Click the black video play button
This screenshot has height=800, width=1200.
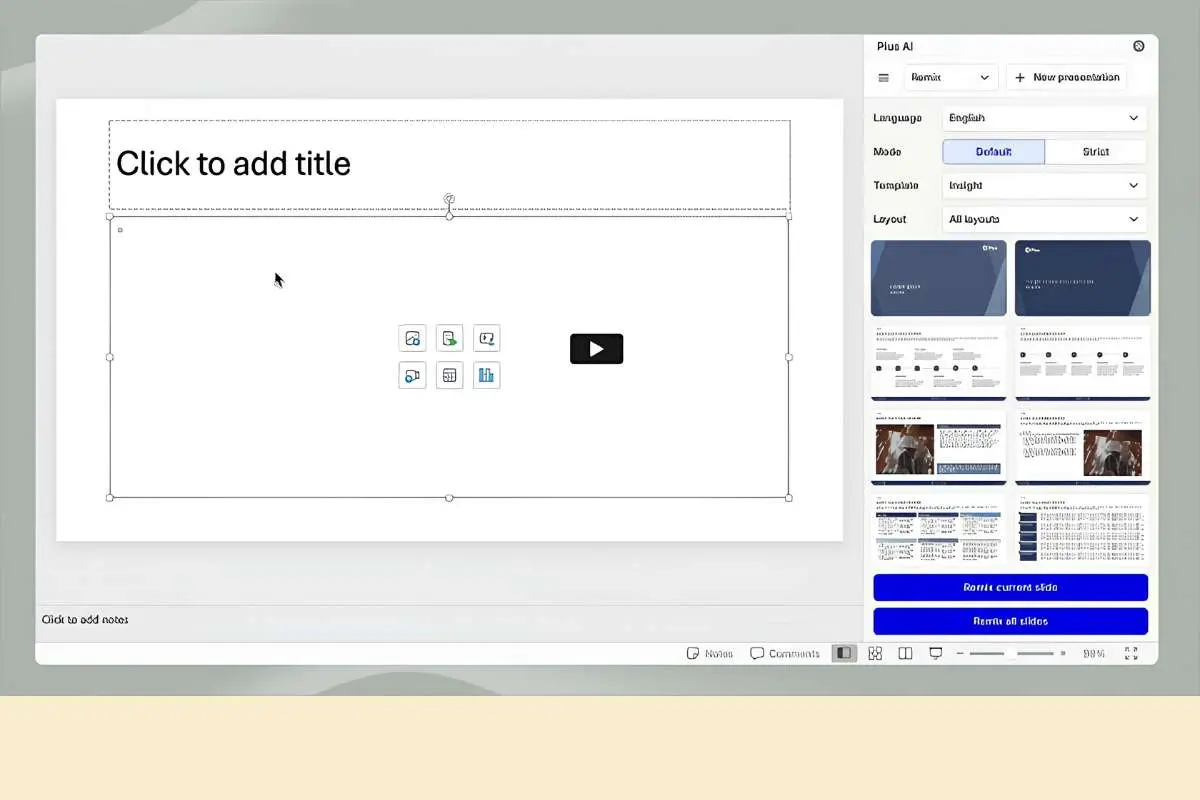pos(596,348)
